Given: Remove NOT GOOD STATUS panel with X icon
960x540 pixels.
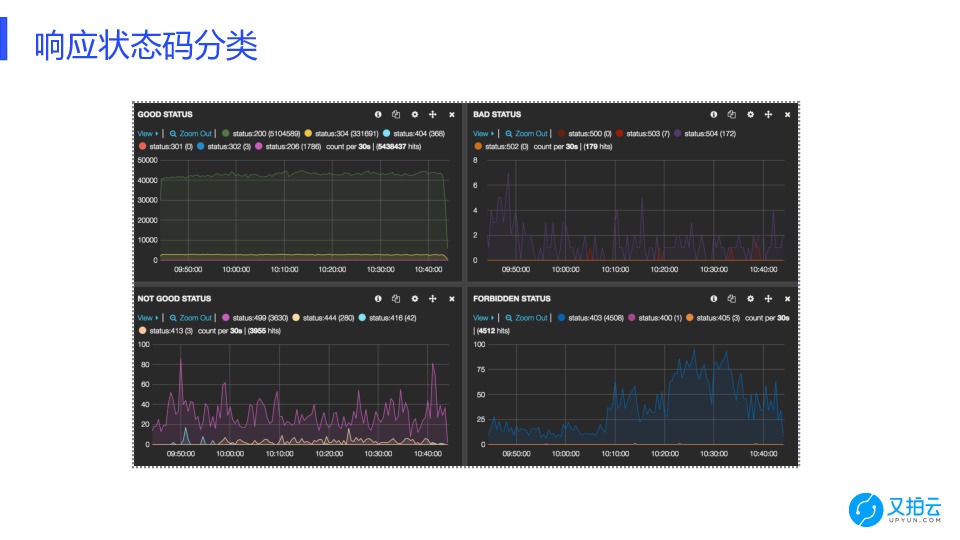Looking at the screenshot, I should [452, 299].
